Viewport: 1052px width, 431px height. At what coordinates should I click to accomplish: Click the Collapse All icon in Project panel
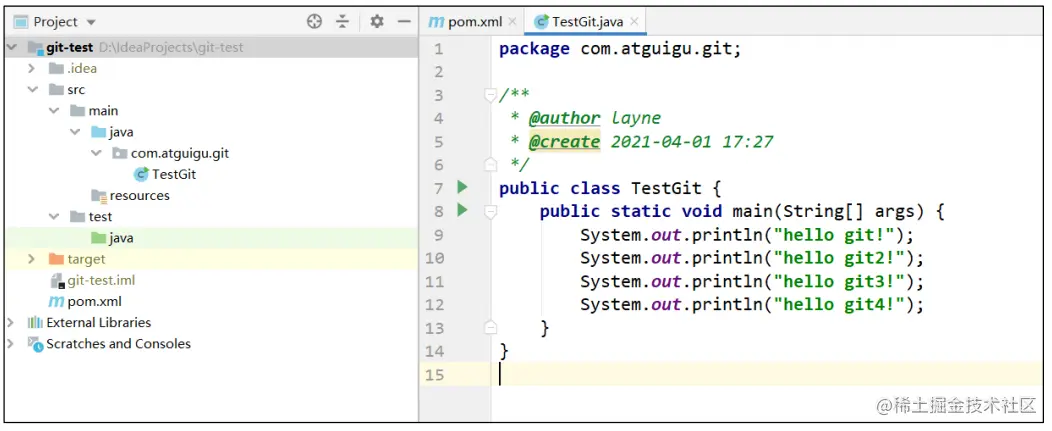pos(342,21)
